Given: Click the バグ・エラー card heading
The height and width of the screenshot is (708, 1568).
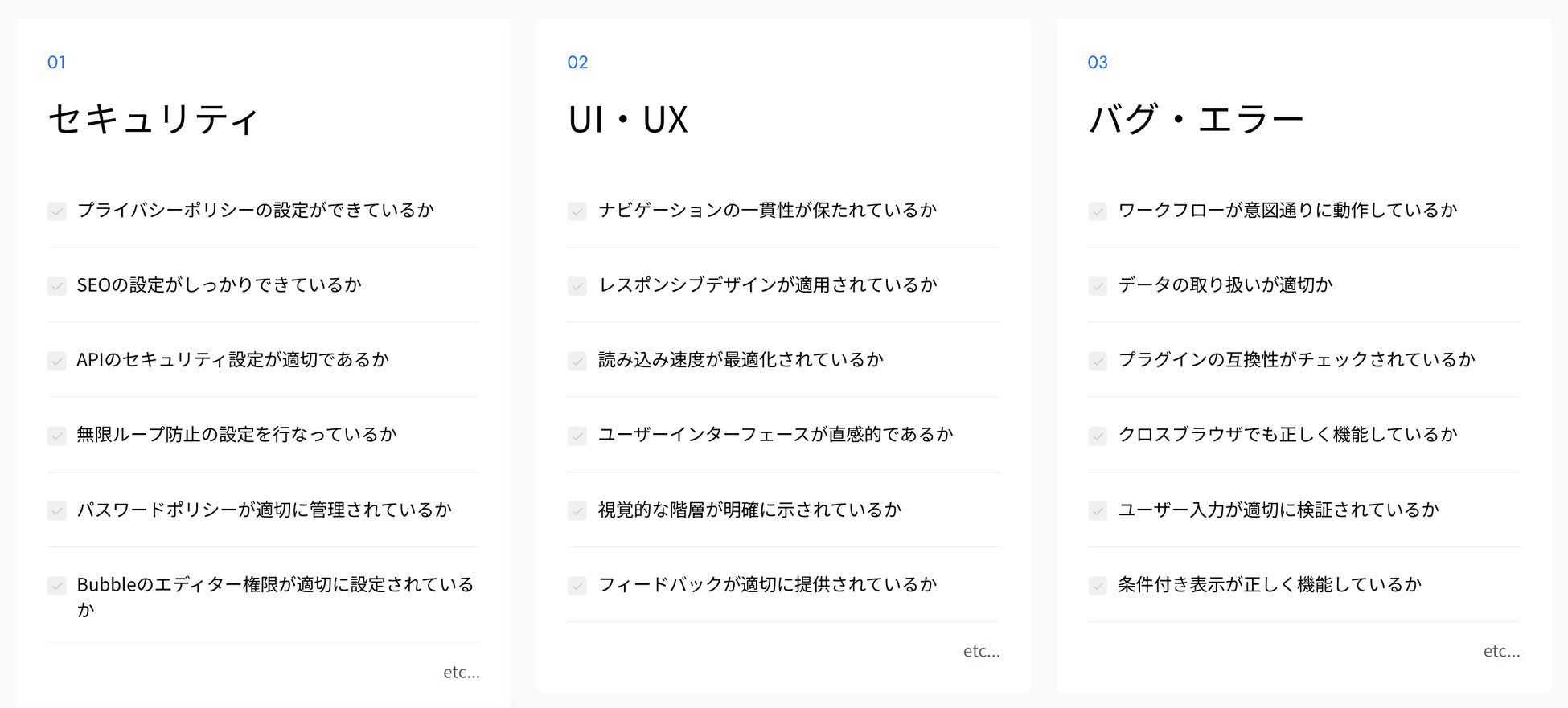Looking at the screenshot, I should [1195, 120].
